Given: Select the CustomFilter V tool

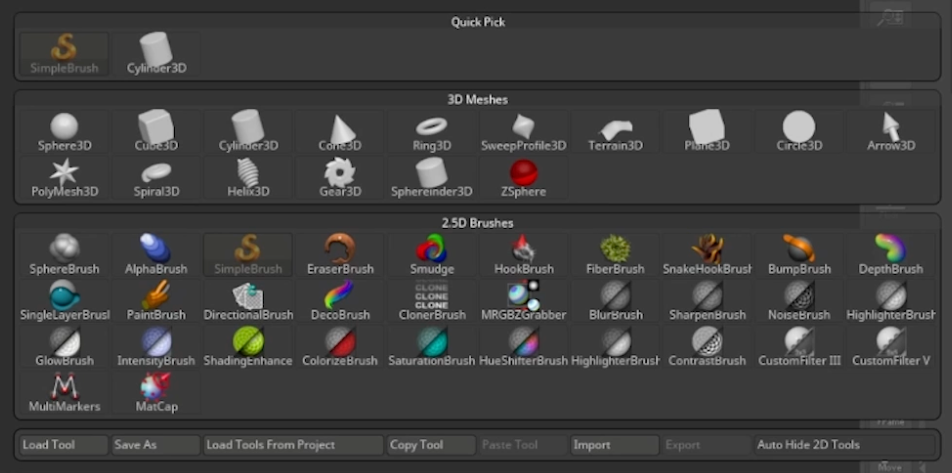Looking at the screenshot, I should point(891,347).
